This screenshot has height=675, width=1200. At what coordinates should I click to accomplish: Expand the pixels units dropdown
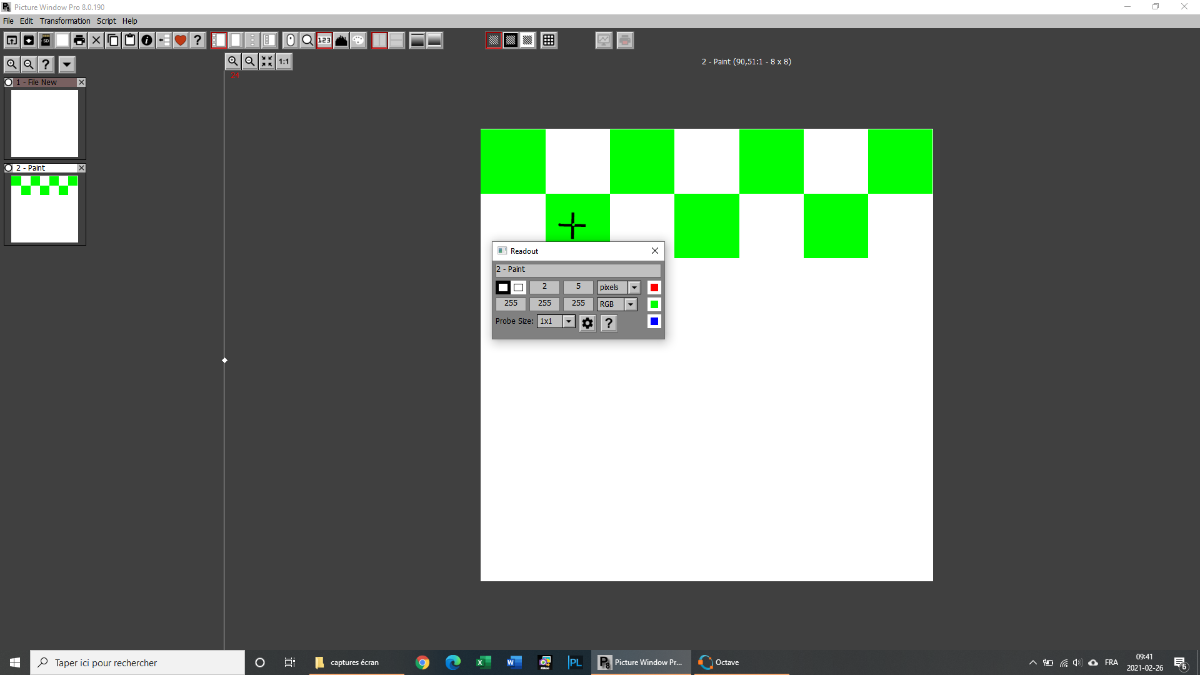tap(634, 287)
